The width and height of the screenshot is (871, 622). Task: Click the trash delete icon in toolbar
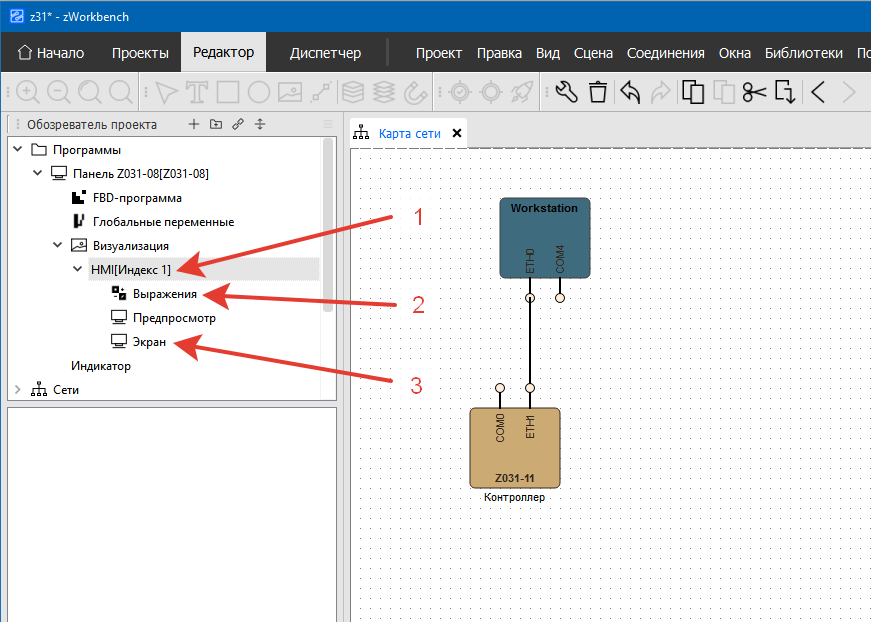[x=598, y=93]
